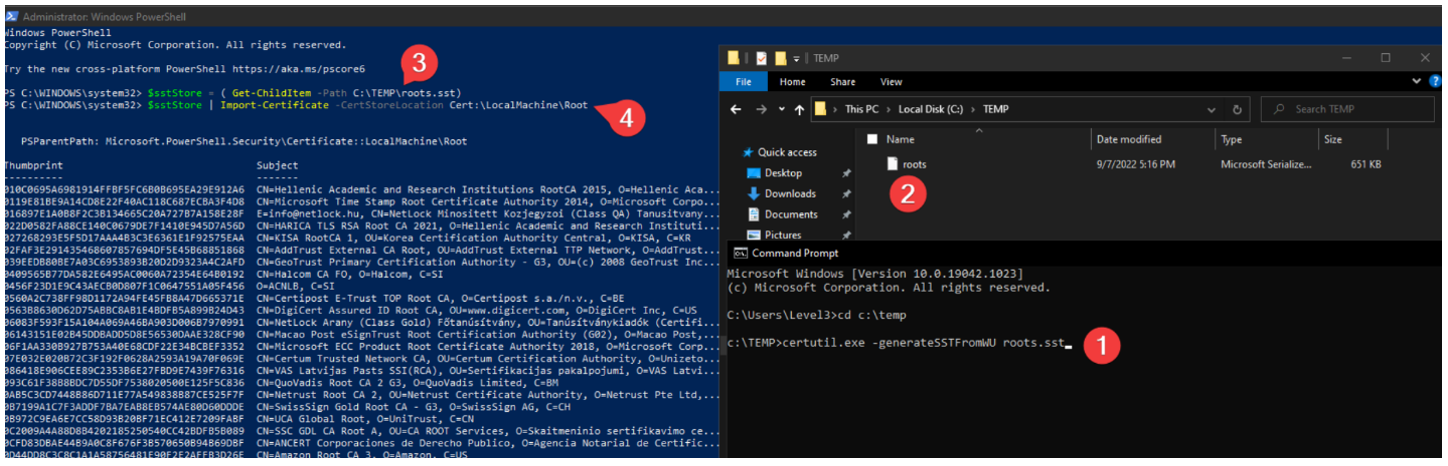Screen dimensions: 1448x466
Task: Open Pictures in the navigation pane
Action: click(x=784, y=235)
